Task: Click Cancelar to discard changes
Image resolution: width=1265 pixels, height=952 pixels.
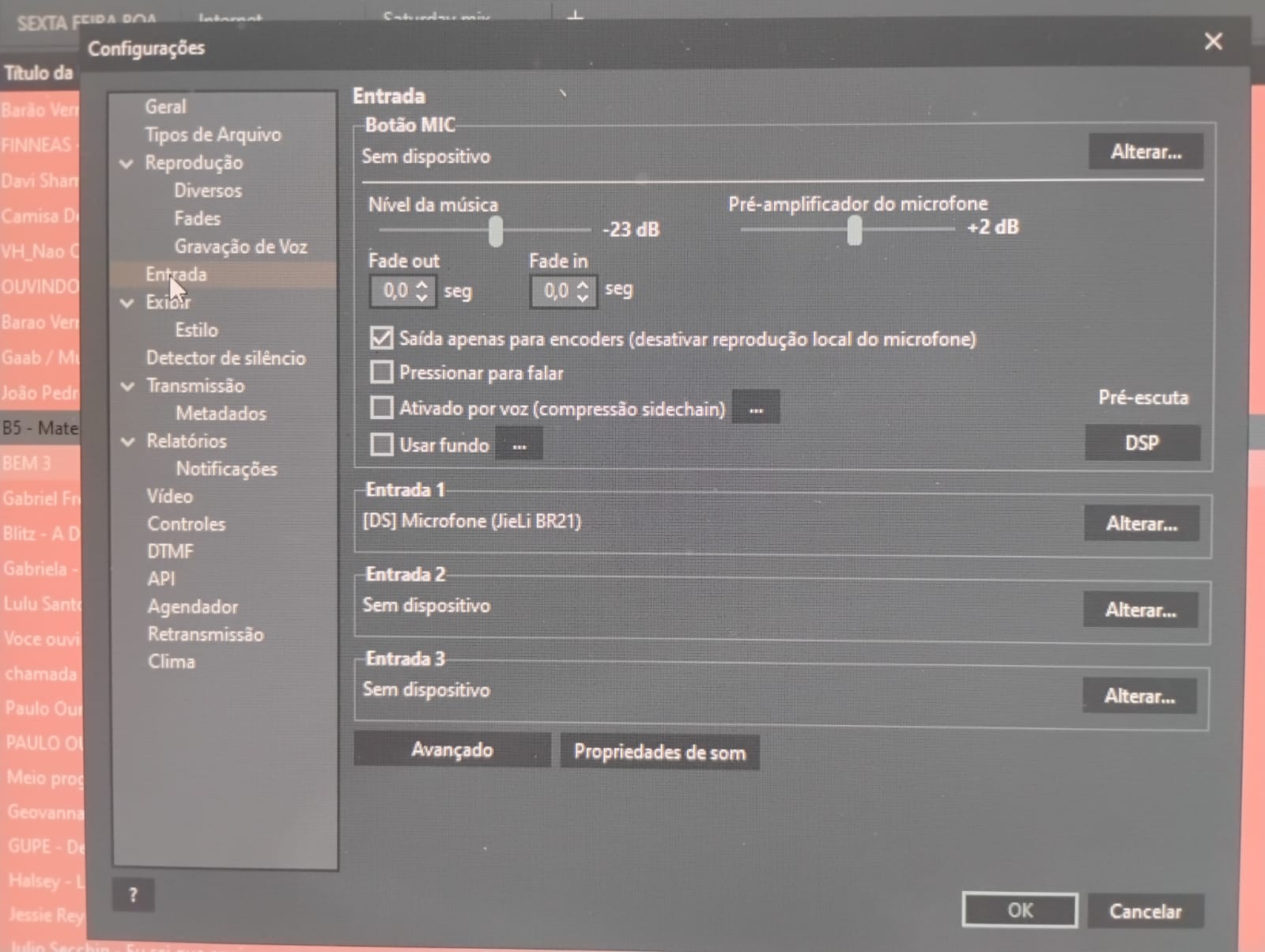Action: [x=1145, y=912]
